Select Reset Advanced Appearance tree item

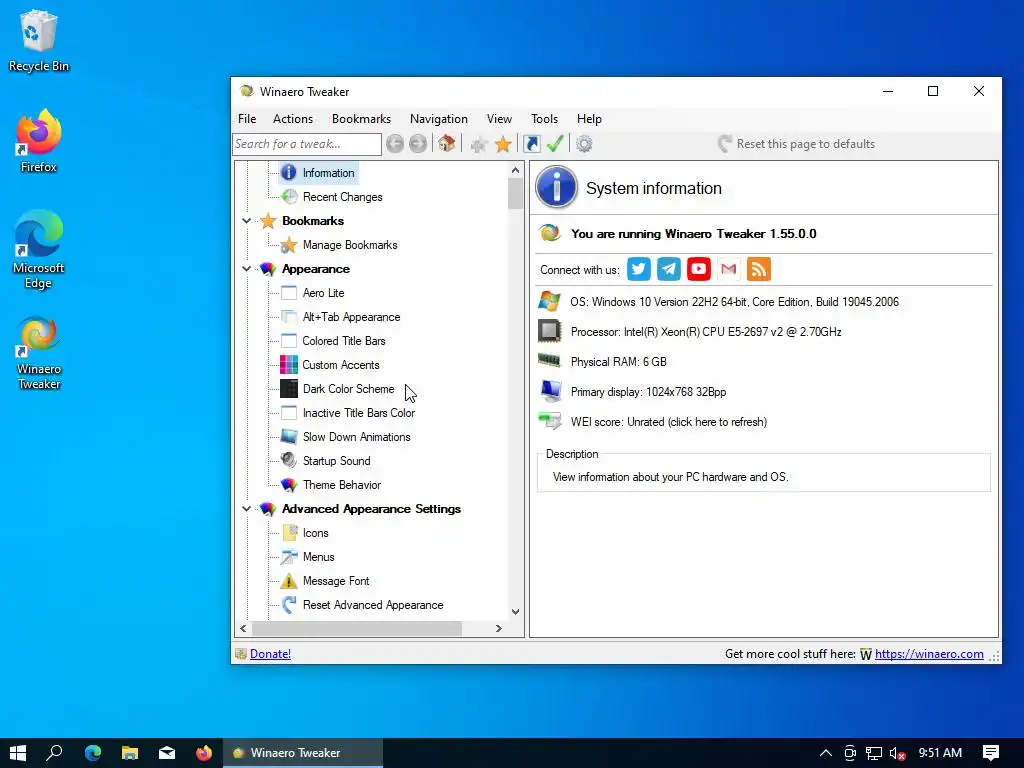(x=373, y=605)
